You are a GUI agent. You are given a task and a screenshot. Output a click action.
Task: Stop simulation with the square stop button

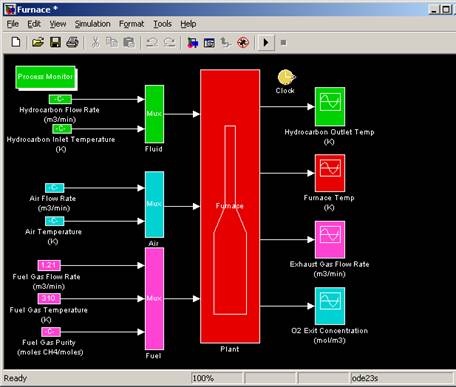[x=283, y=43]
